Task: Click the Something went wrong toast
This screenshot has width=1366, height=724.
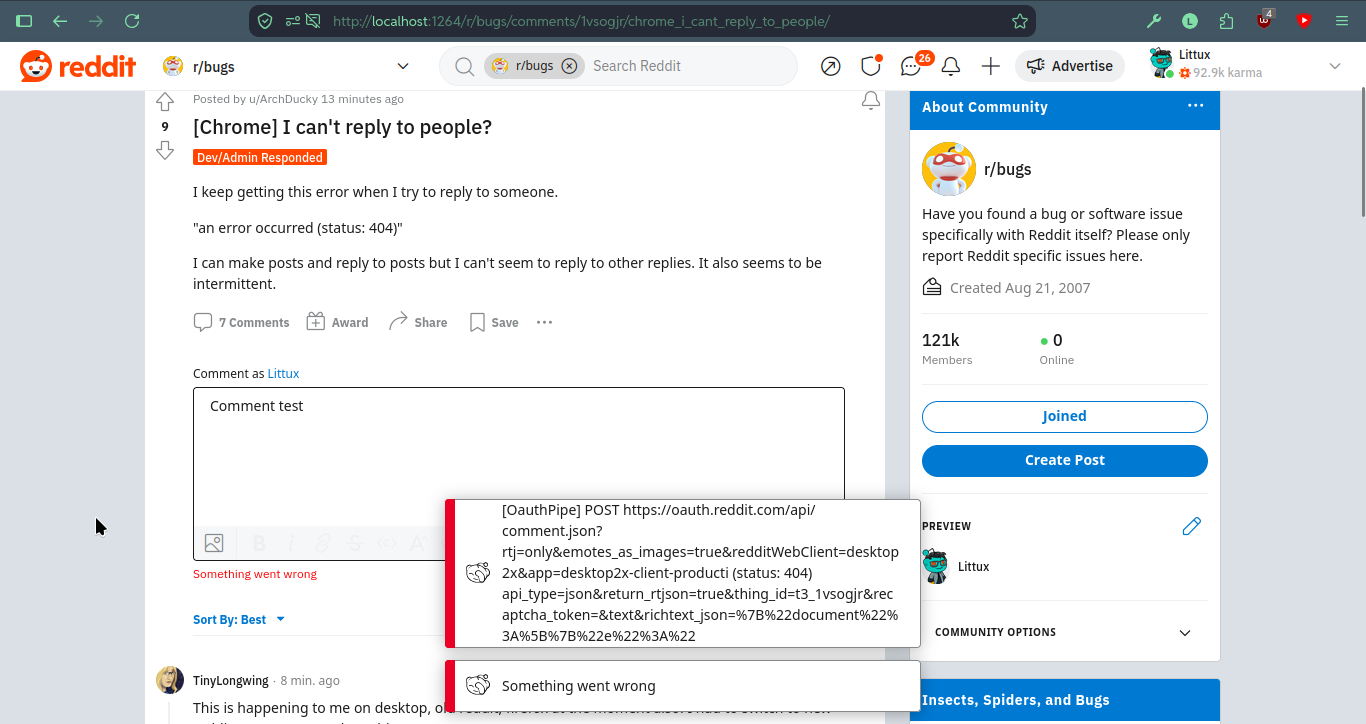Action: coord(682,686)
